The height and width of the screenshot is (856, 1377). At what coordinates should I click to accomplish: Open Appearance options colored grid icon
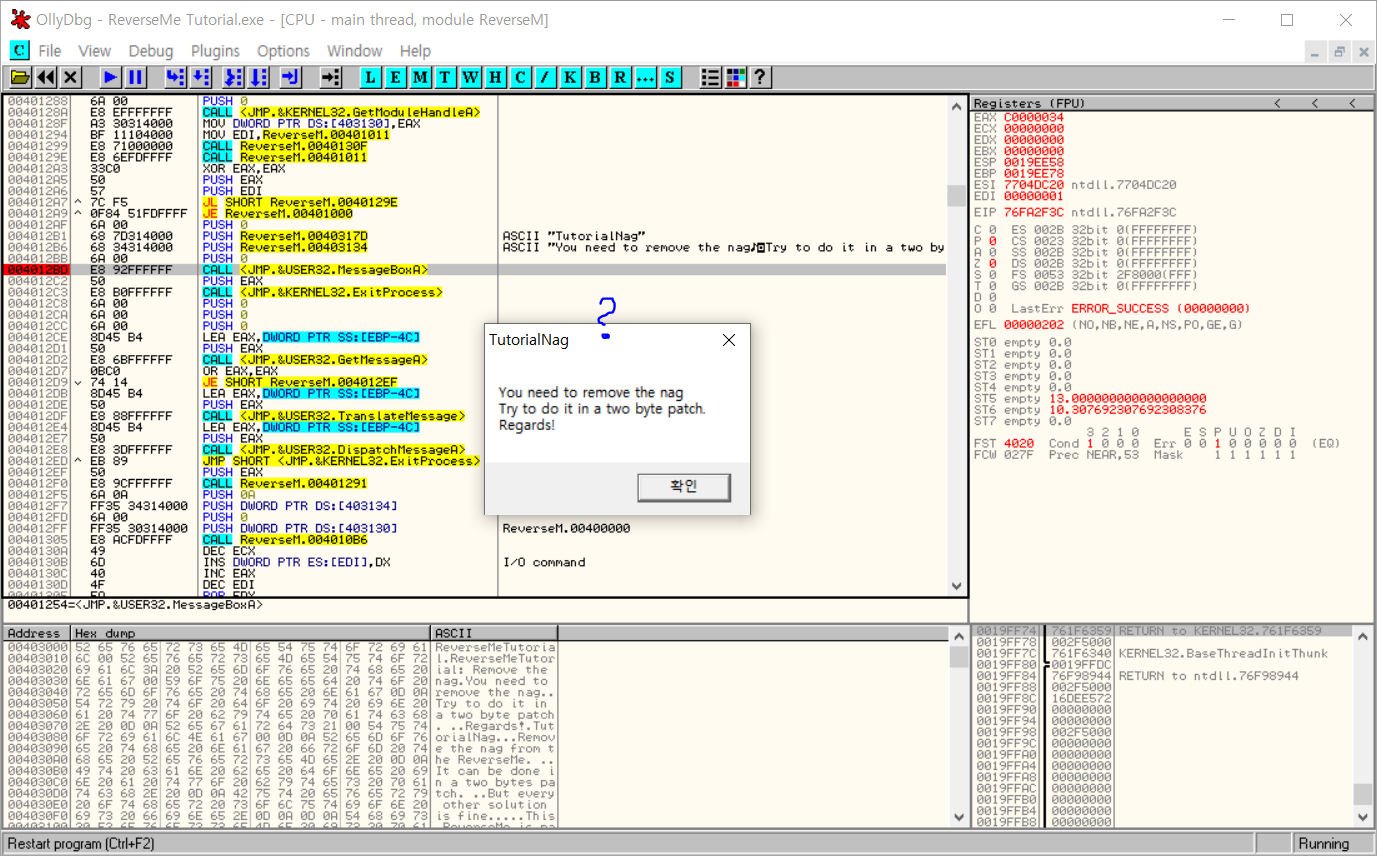point(736,77)
